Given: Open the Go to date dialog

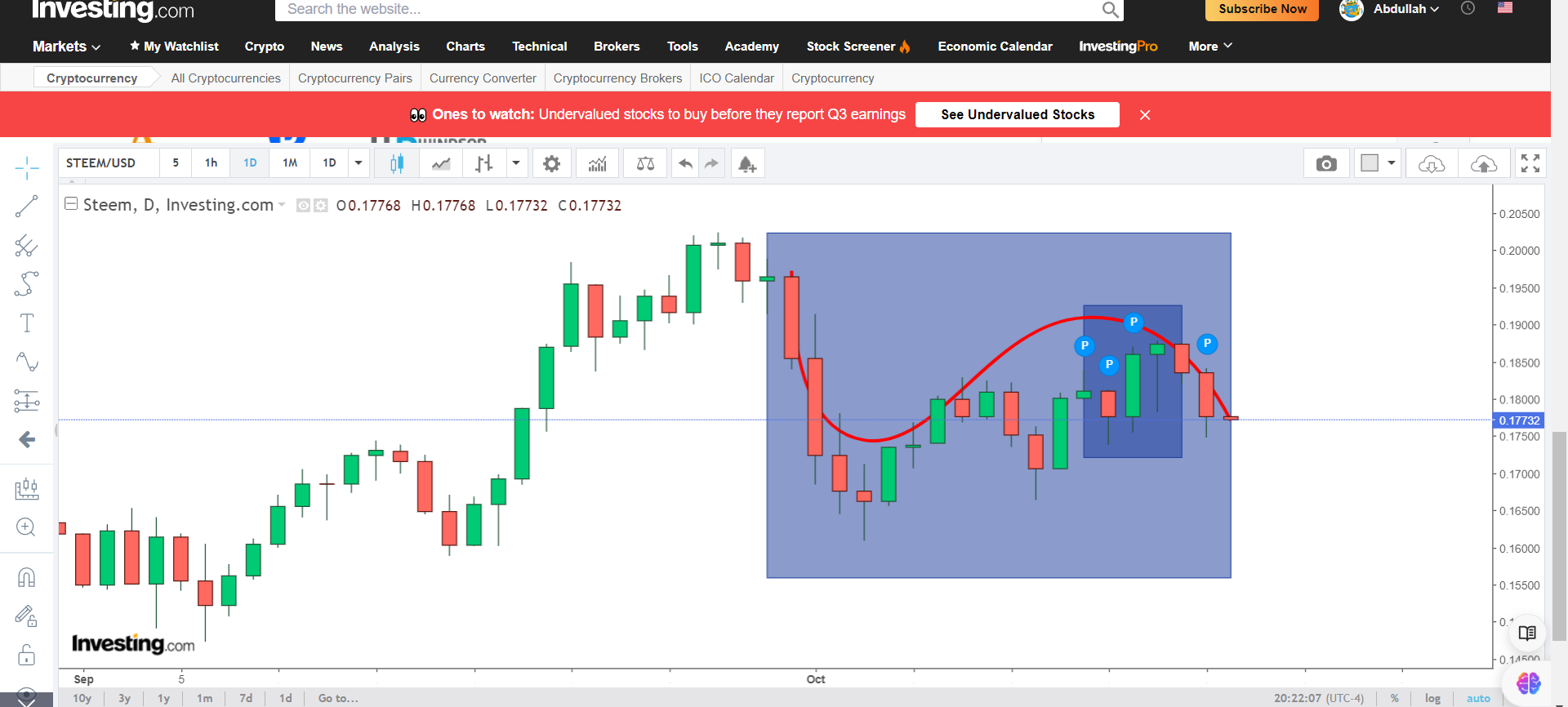Looking at the screenshot, I should coord(338,698).
